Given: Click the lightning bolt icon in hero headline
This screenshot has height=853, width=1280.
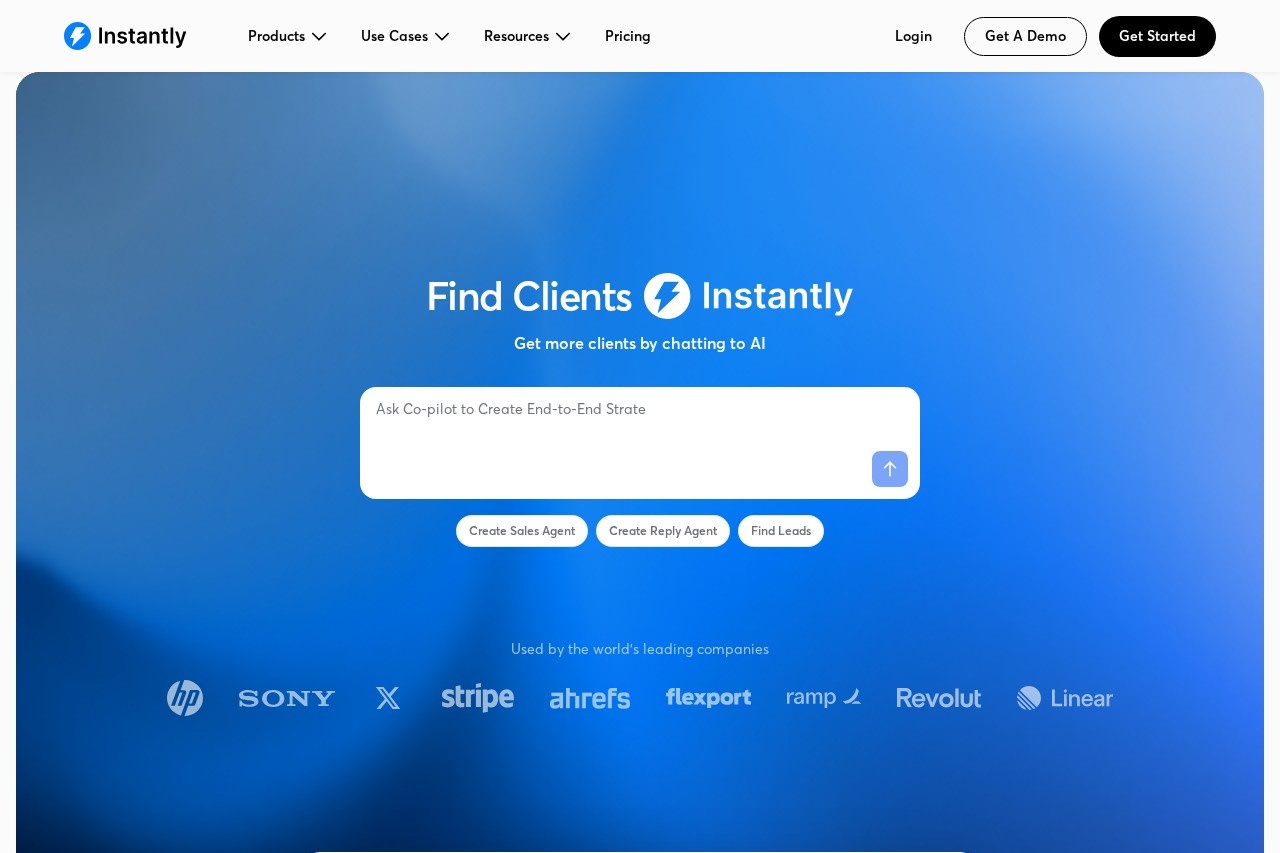Looking at the screenshot, I should [667, 296].
